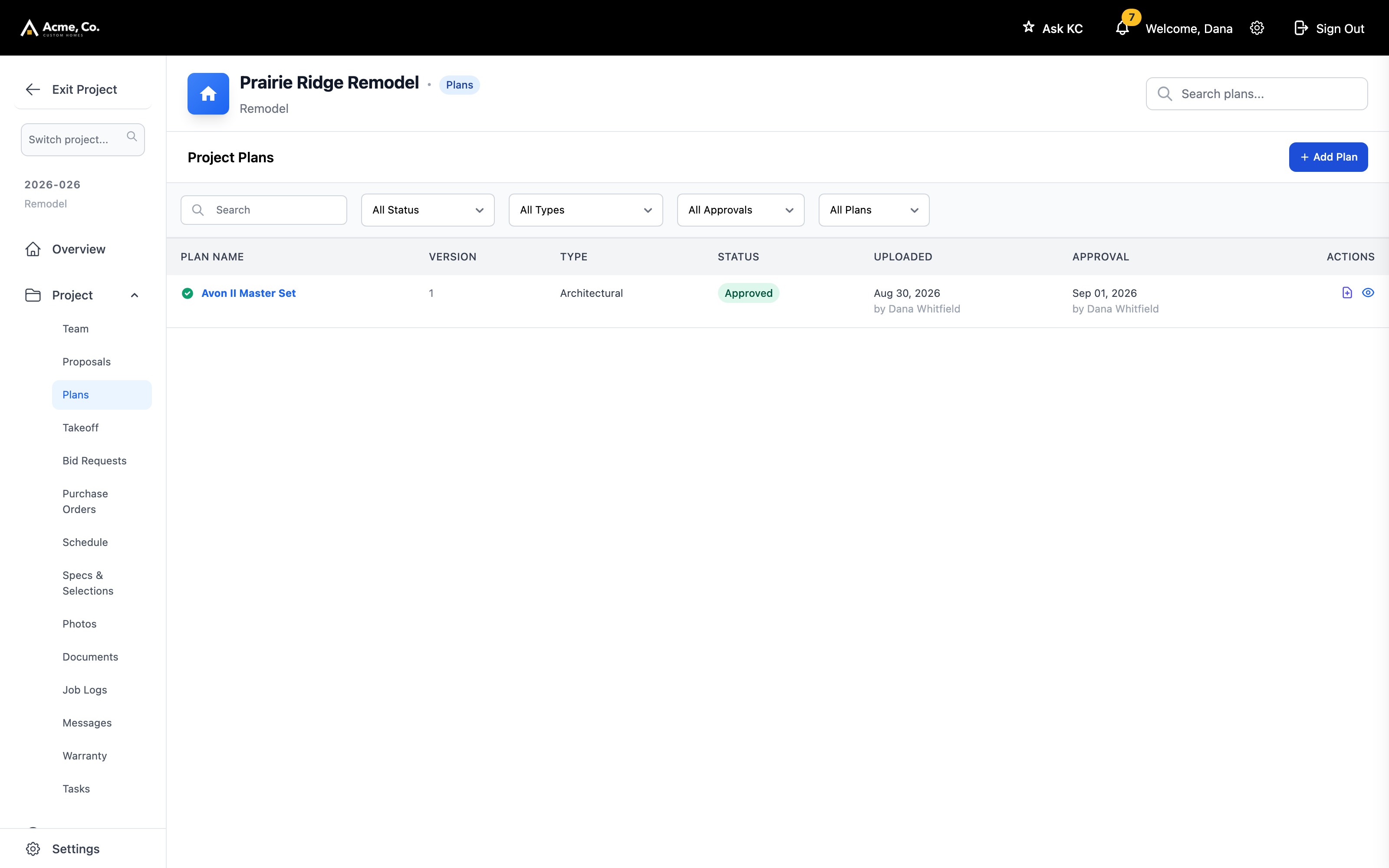Open Bid Requests in sidebar
The width and height of the screenshot is (1389, 868).
click(x=94, y=461)
